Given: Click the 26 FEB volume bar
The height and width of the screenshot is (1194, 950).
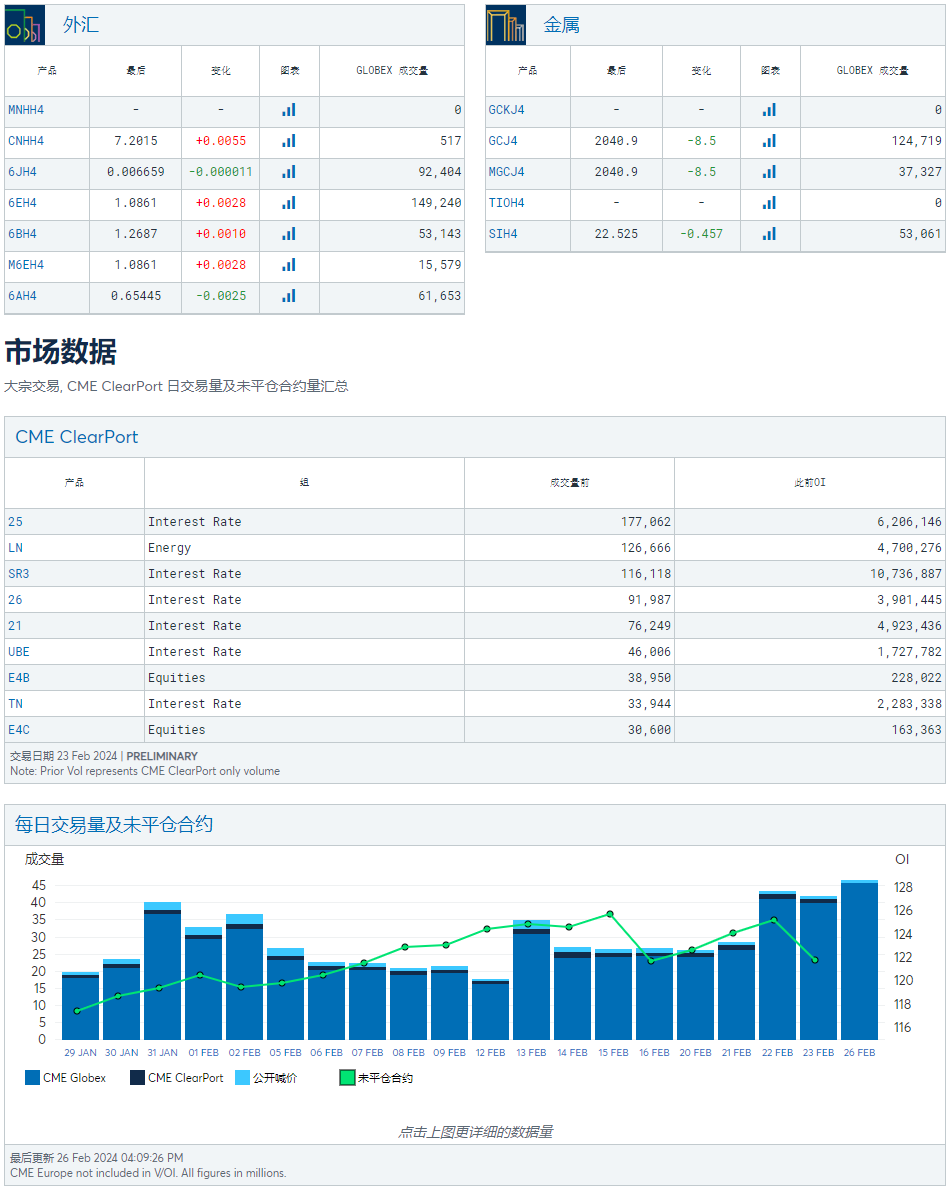Looking at the screenshot, I should tap(859, 960).
